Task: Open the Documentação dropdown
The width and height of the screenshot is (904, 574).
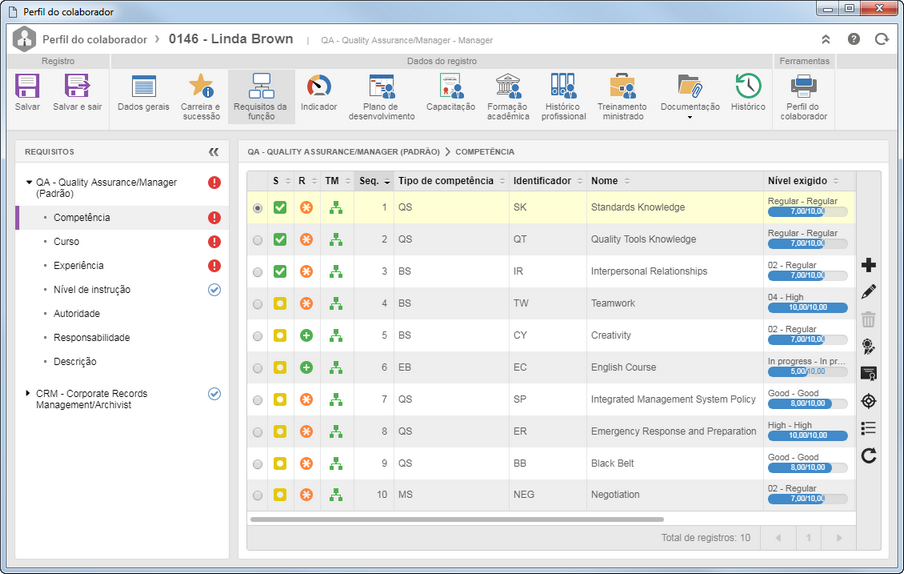Action: [690, 97]
